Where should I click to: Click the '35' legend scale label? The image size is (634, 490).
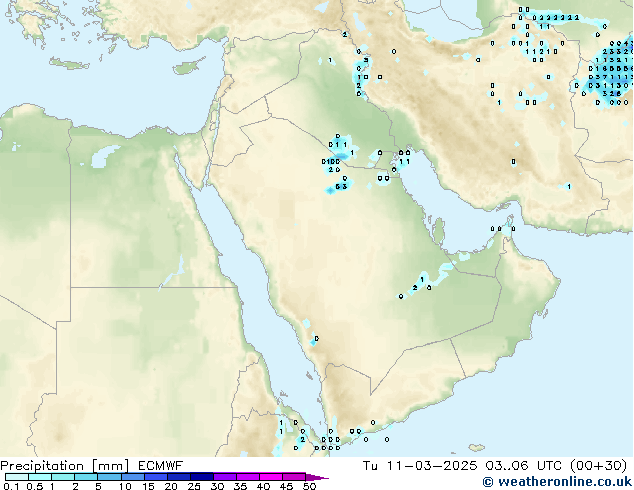coord(240,486)
